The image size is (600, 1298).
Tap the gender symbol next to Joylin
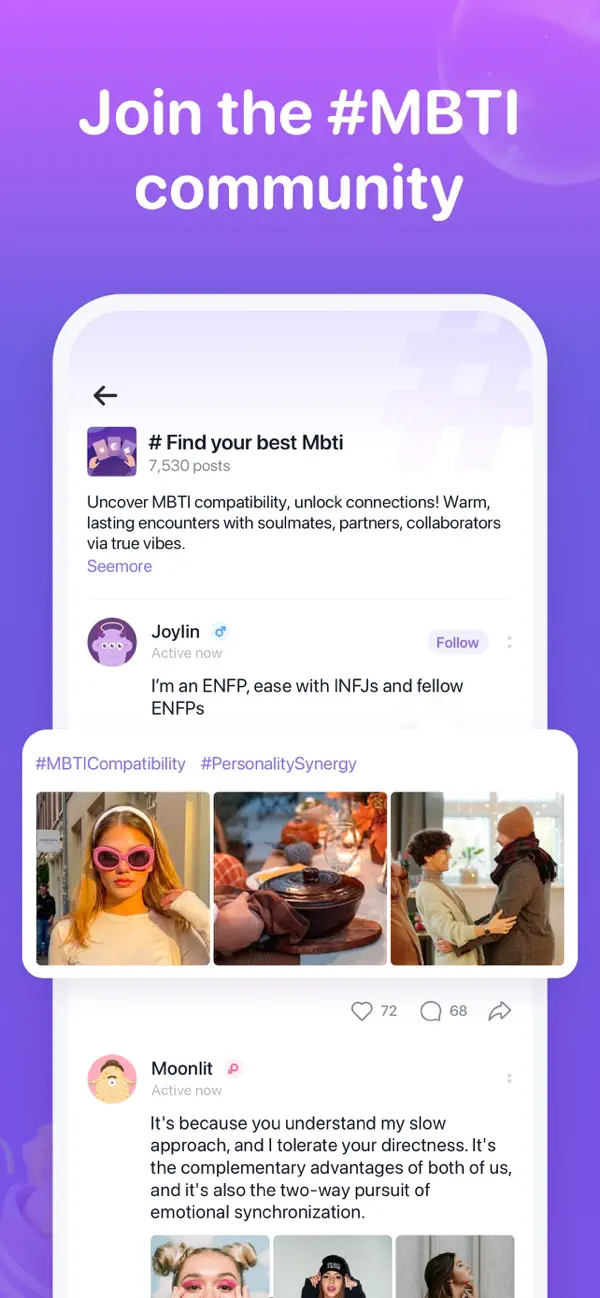[221, 632]
